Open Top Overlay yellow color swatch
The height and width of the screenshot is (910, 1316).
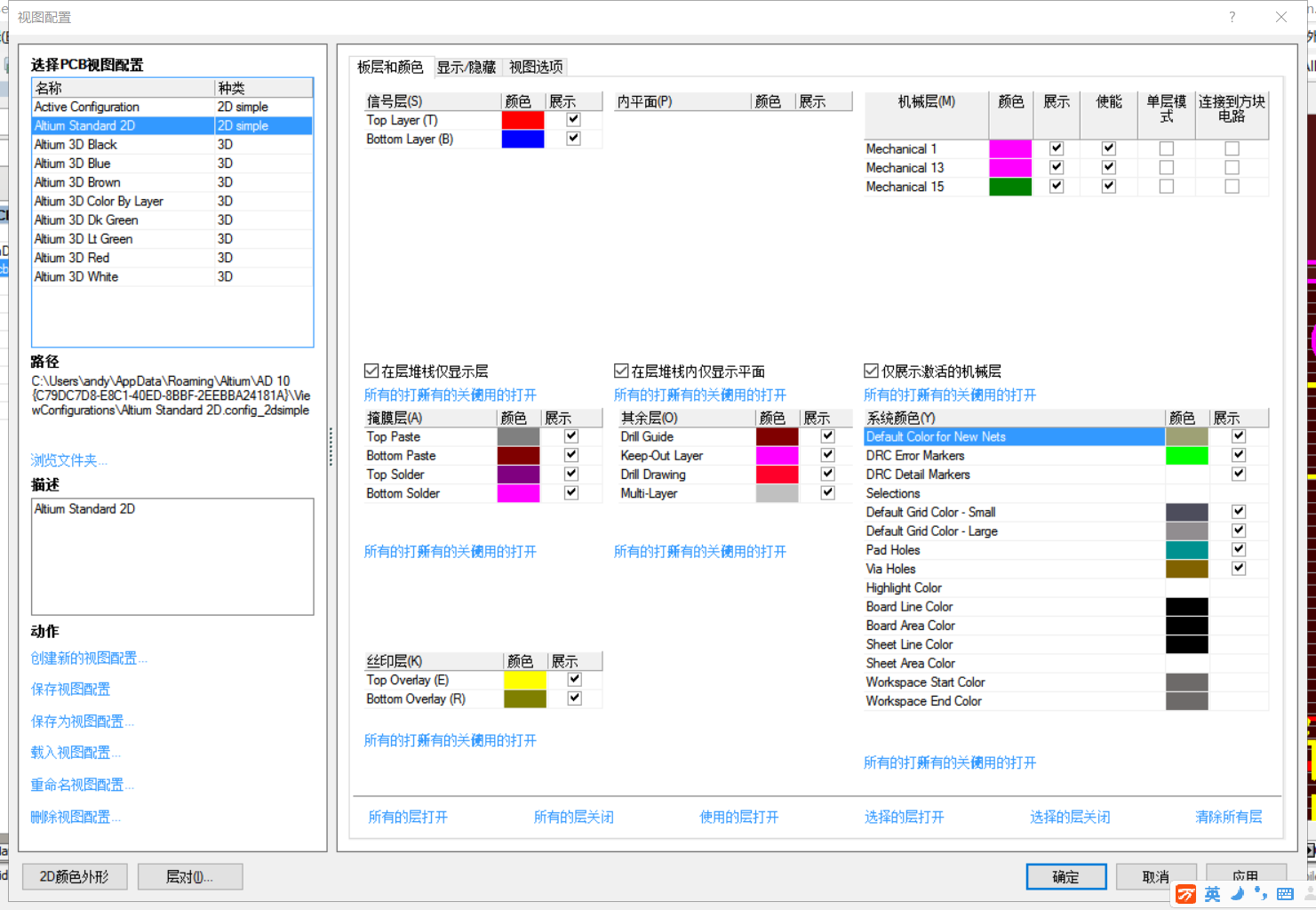(x=525, y=680)
